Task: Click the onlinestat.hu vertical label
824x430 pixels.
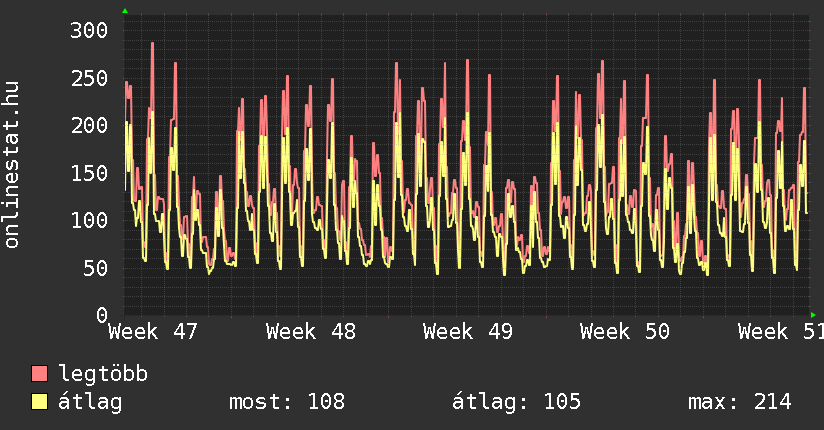Action: pyautogui.click(x=13, y=167)
